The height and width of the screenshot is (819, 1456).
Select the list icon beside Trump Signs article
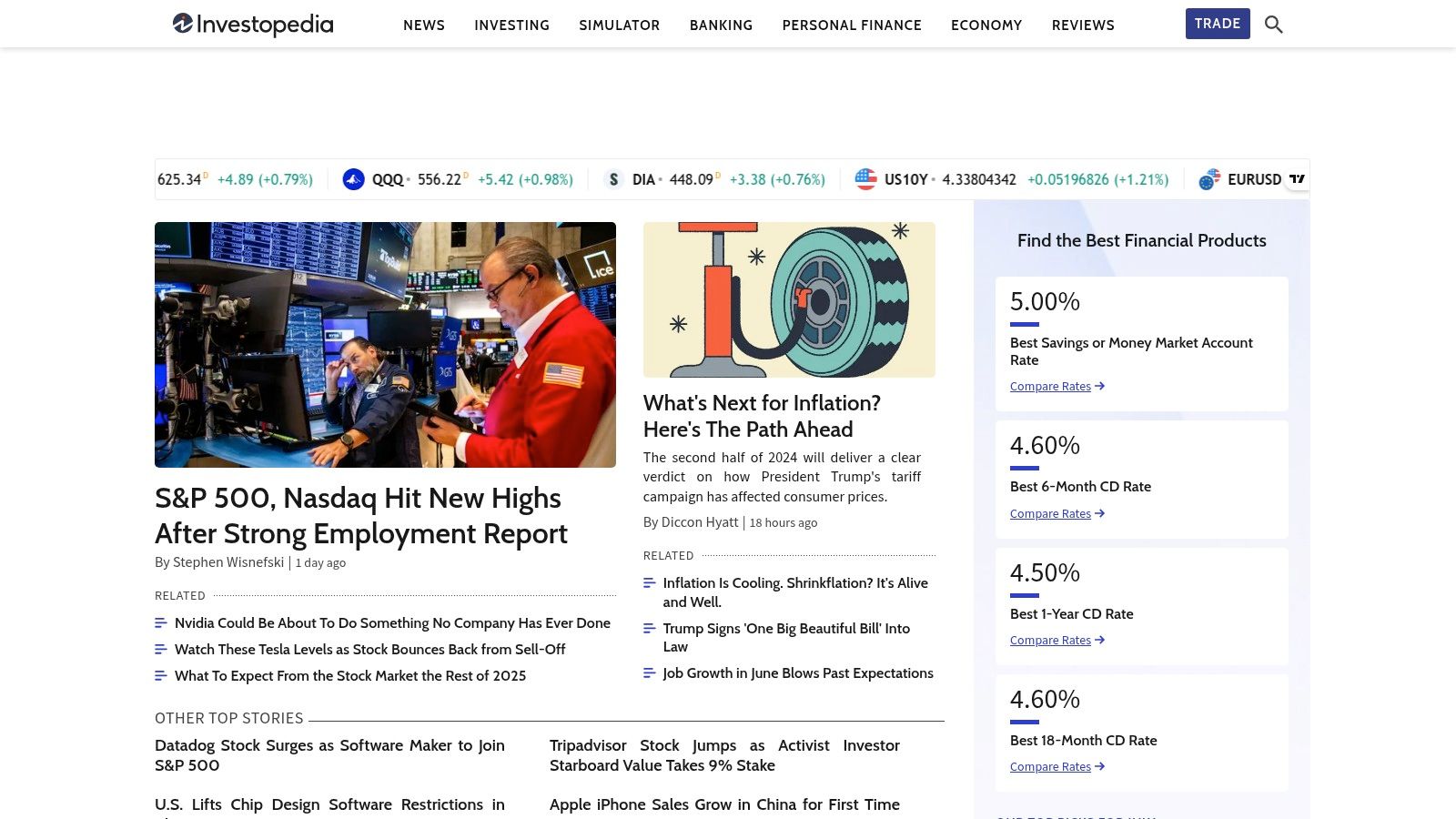(650, 629)
